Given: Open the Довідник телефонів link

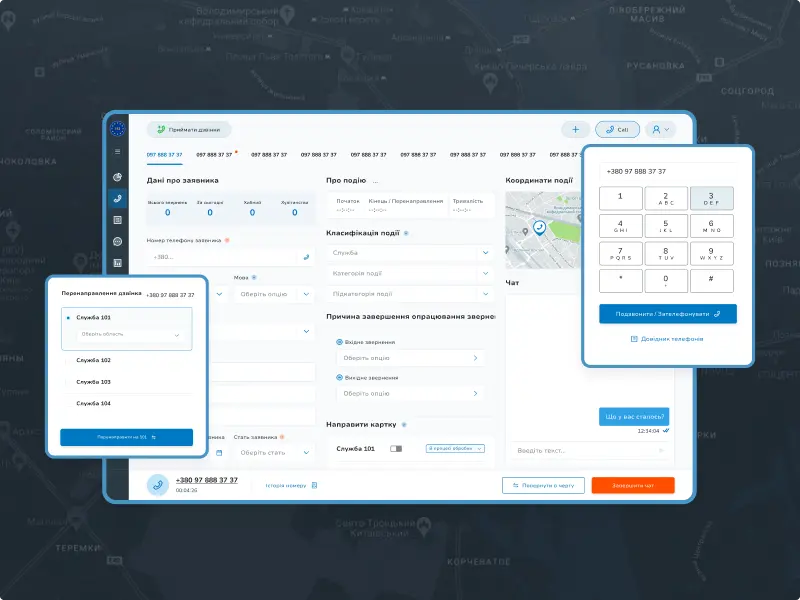Looking at the screenshot, I should [x=667, y=339].
